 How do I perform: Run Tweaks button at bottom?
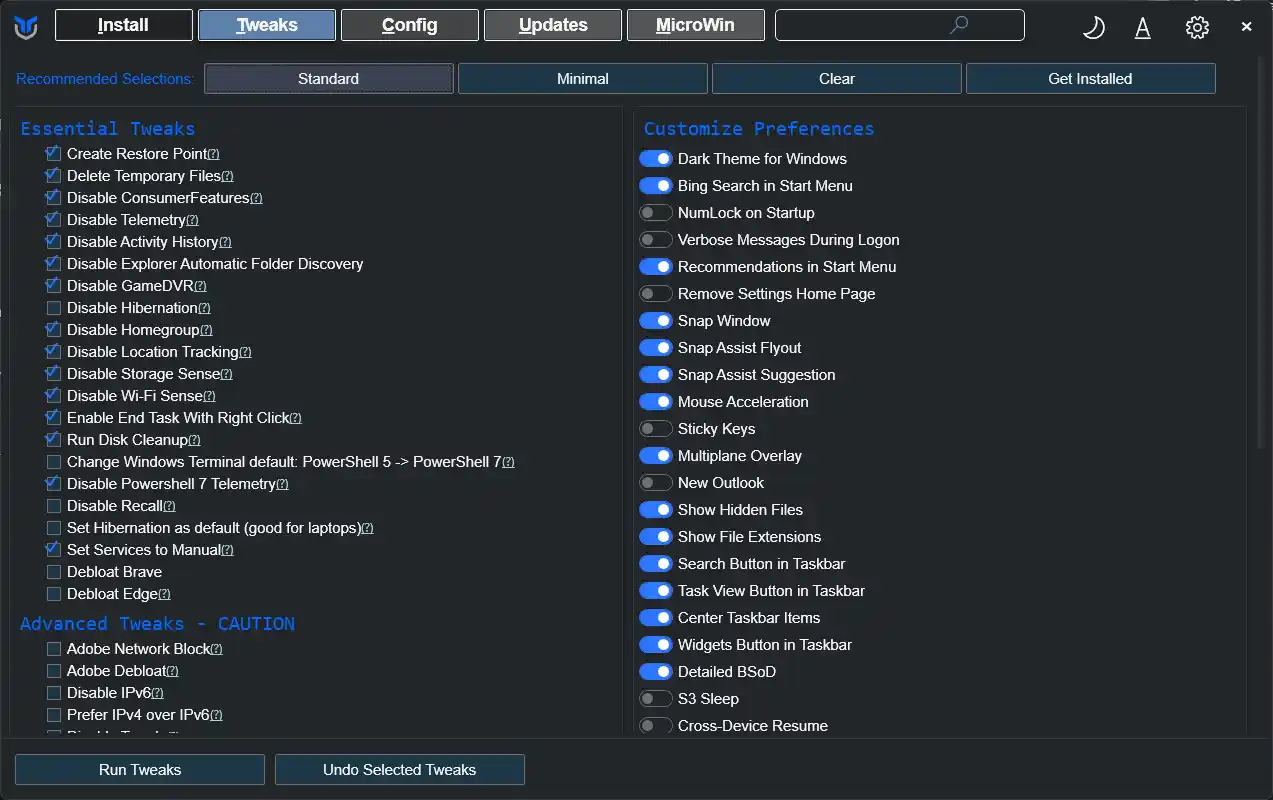point(140,770)
